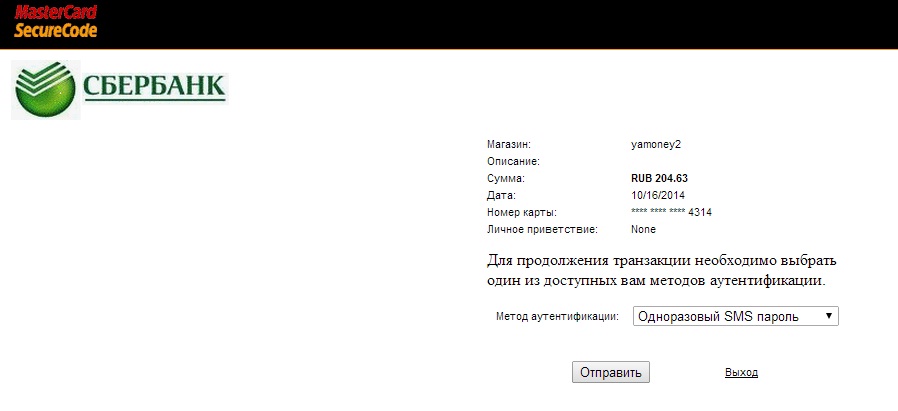The height and width of the screenshot is (411, 898).
Task: Click the merchant name yamoney2
Action: click(656, 145)
